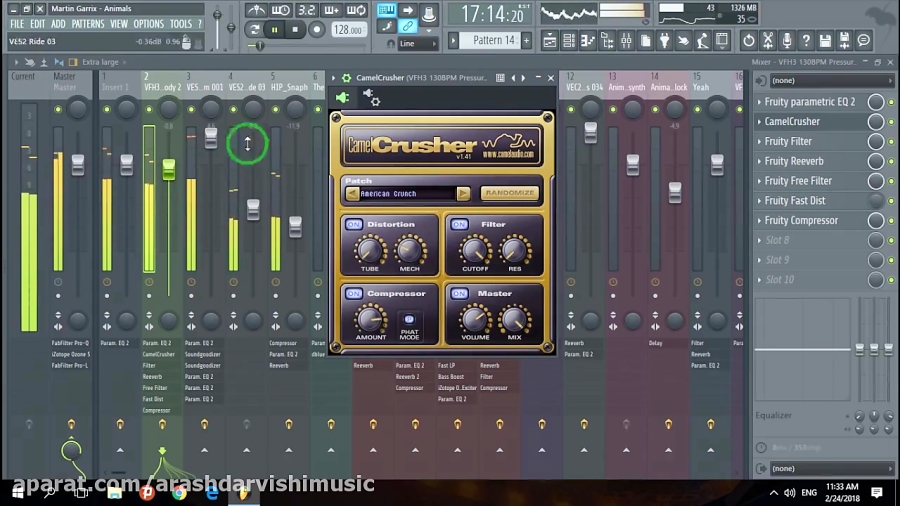Toggle the 3.2 countdown before recording
Viewport: 900px width, 506px height.
(307, 10)
